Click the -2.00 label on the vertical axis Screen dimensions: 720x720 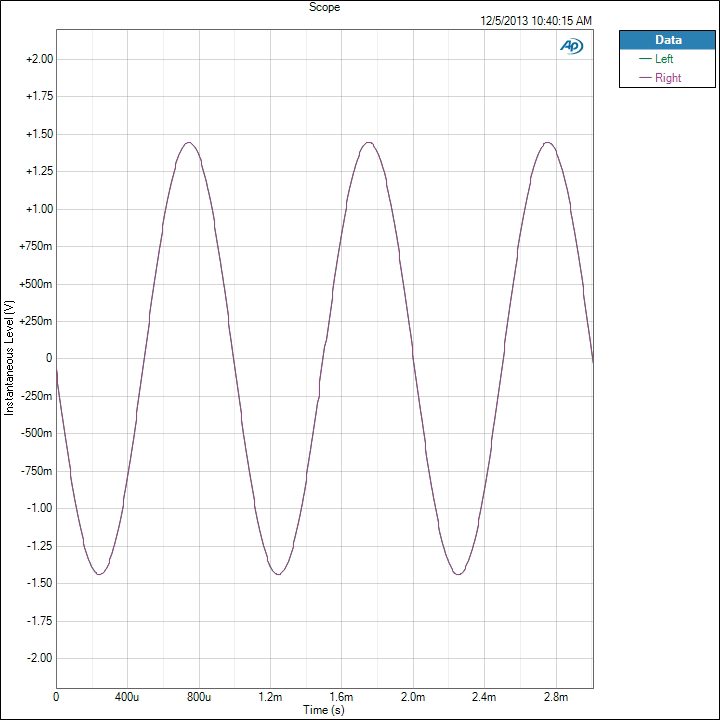pos(38,658)
